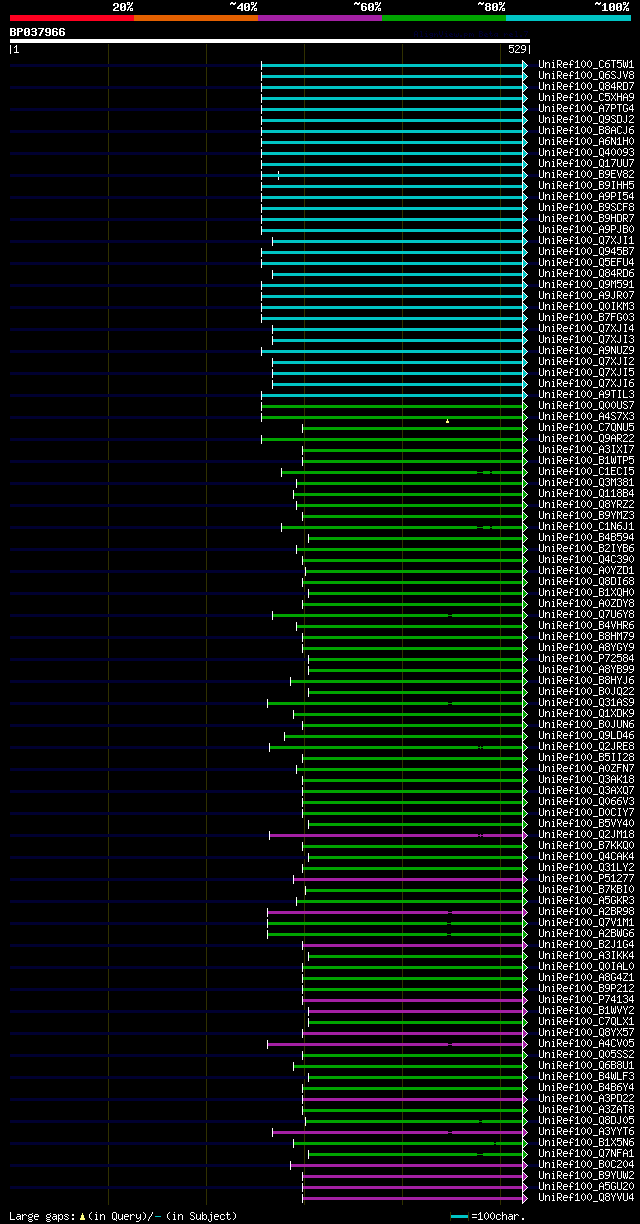Click the alignment bar for UniRef100_A3YYT6
The height and width of the screenshot is (1224, 640).
400,1132
